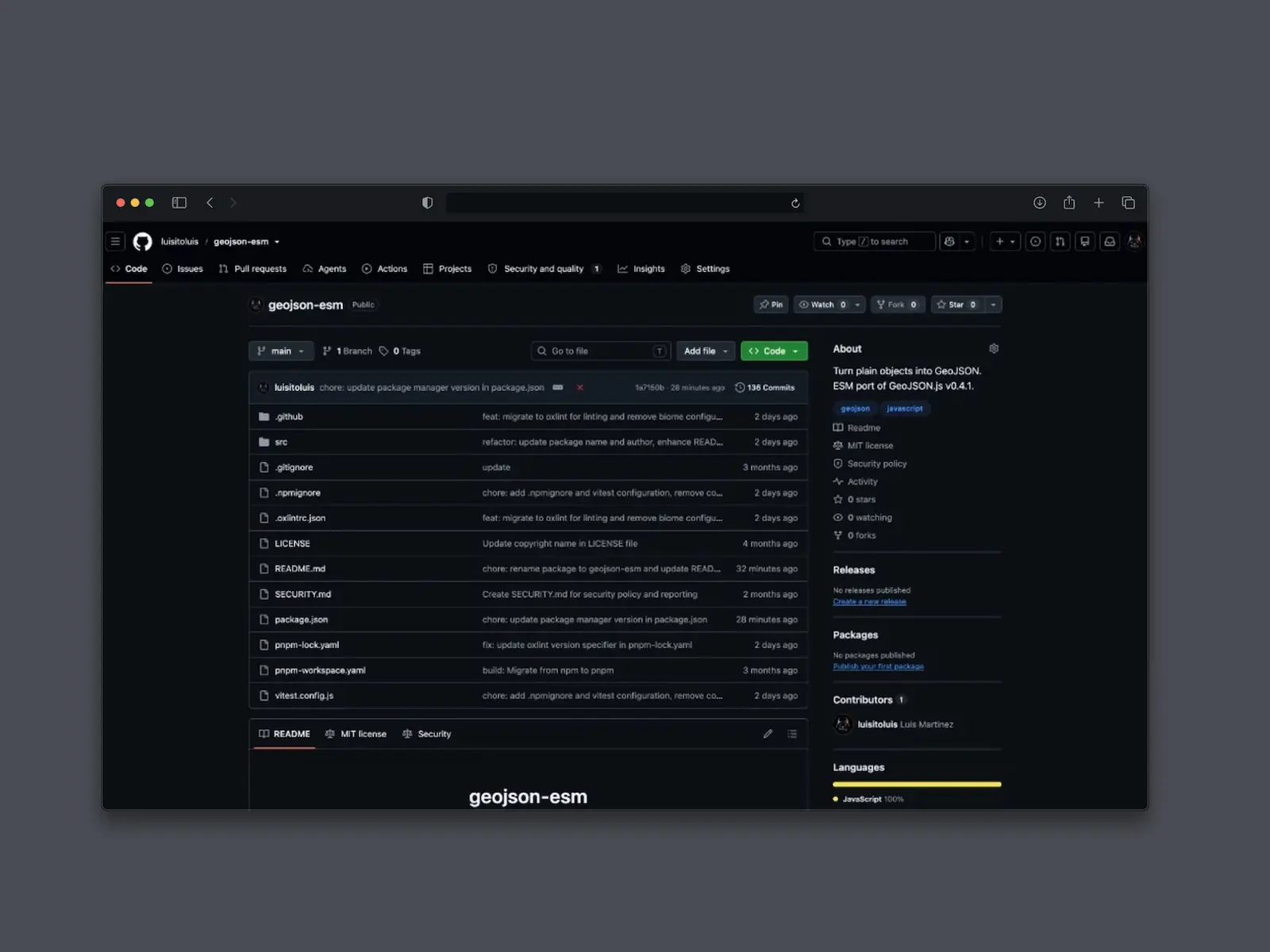Open a new Safari tab
This screenshot has height=952, width=1270.
tap(1099, 203)
